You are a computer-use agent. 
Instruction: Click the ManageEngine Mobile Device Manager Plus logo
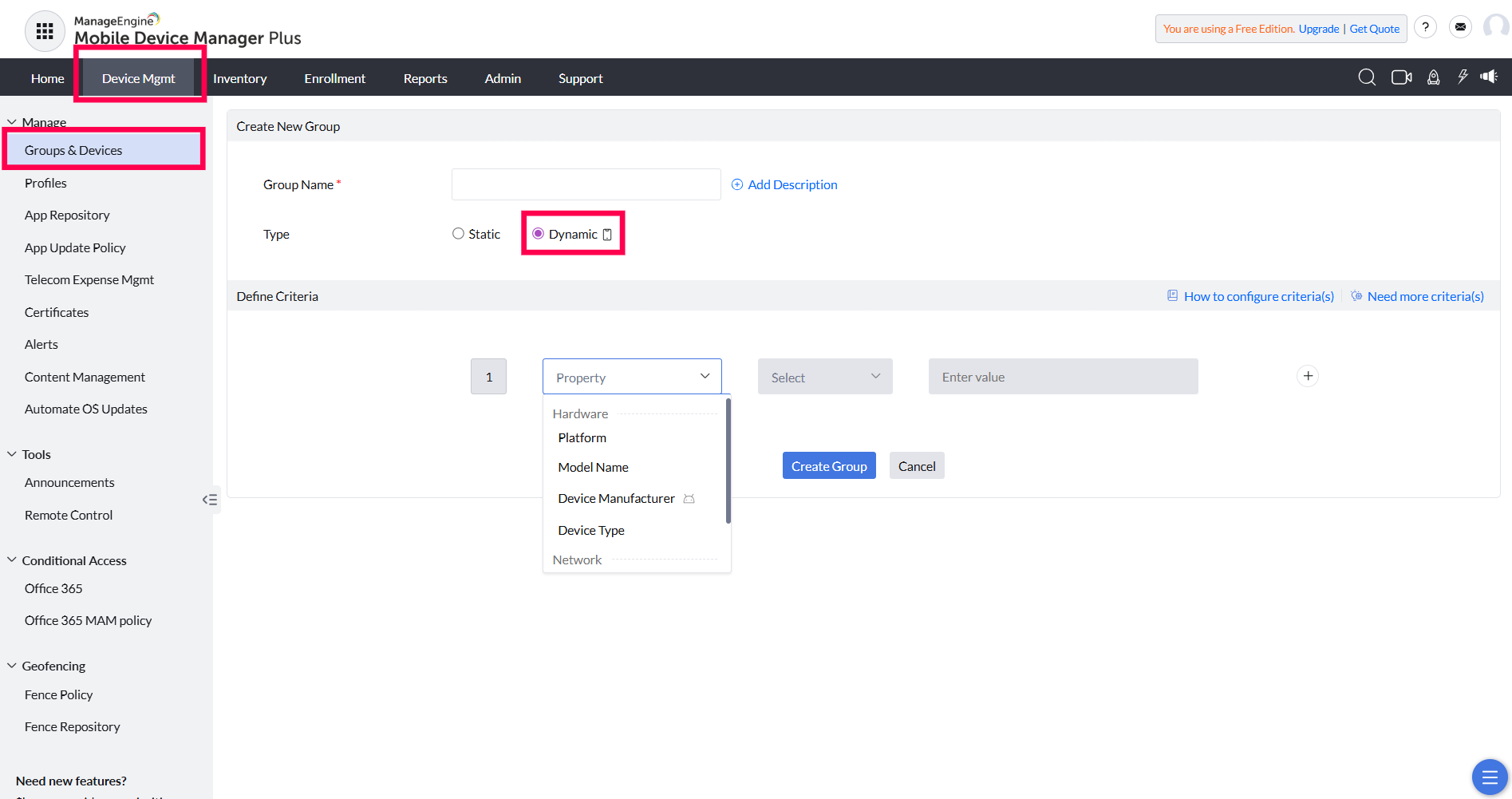[188, 30]
